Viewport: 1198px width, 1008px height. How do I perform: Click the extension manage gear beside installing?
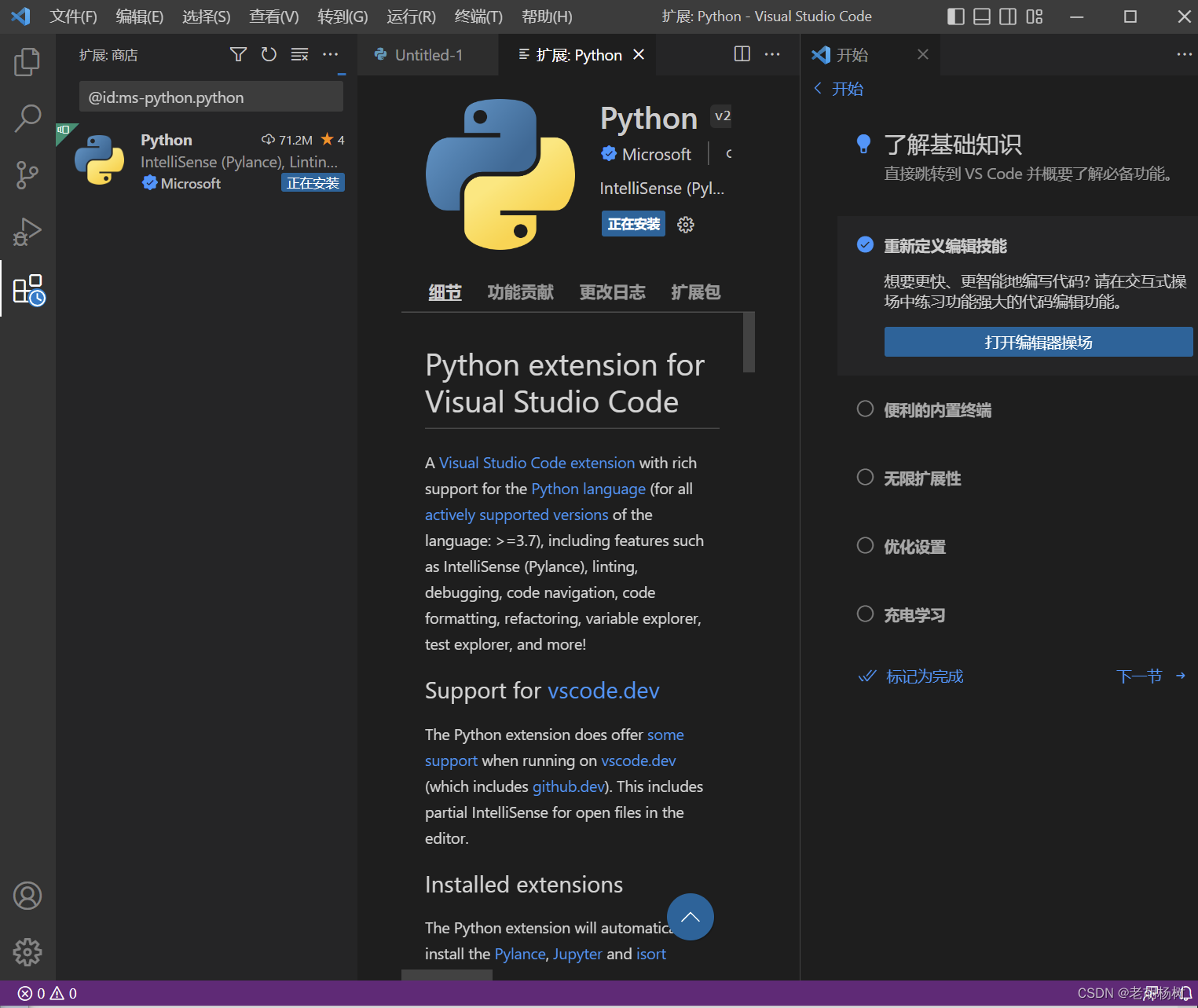(686, 225)
